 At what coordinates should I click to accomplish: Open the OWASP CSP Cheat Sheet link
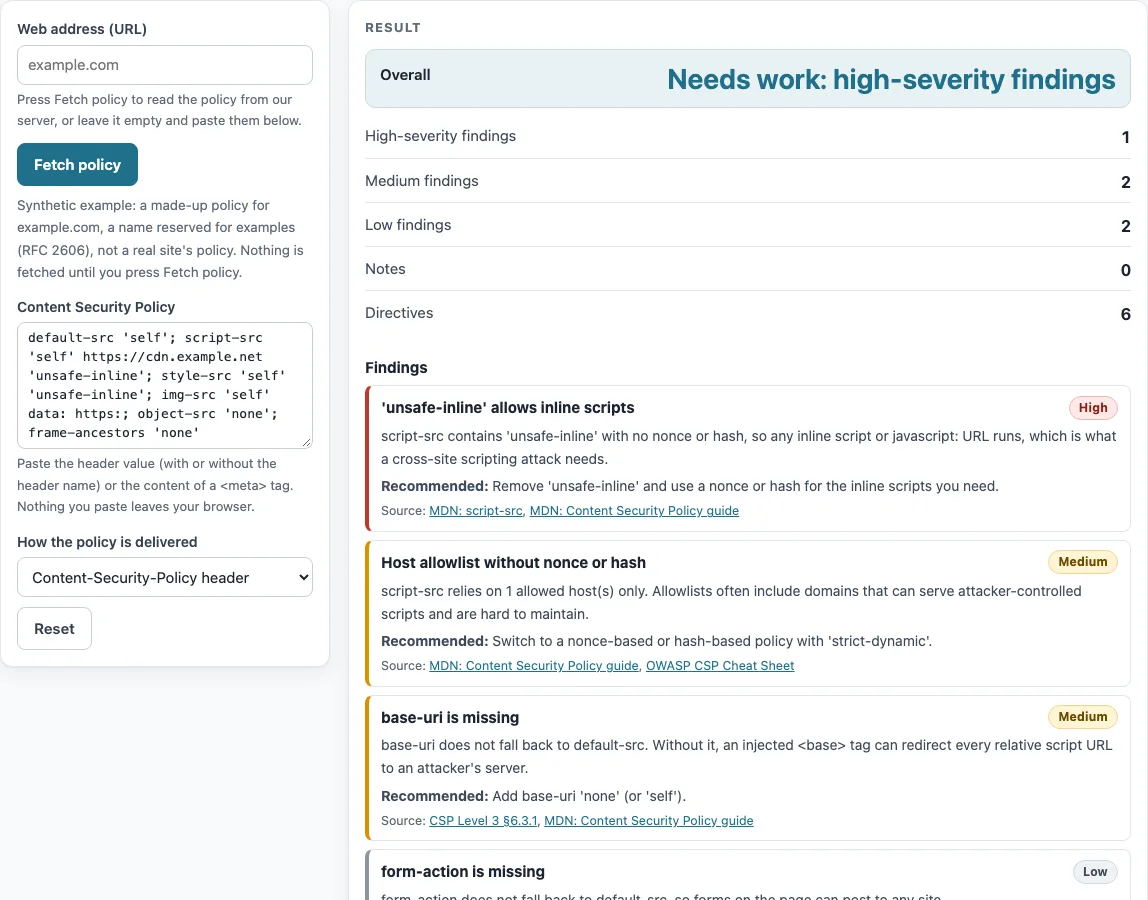(720, 666)
